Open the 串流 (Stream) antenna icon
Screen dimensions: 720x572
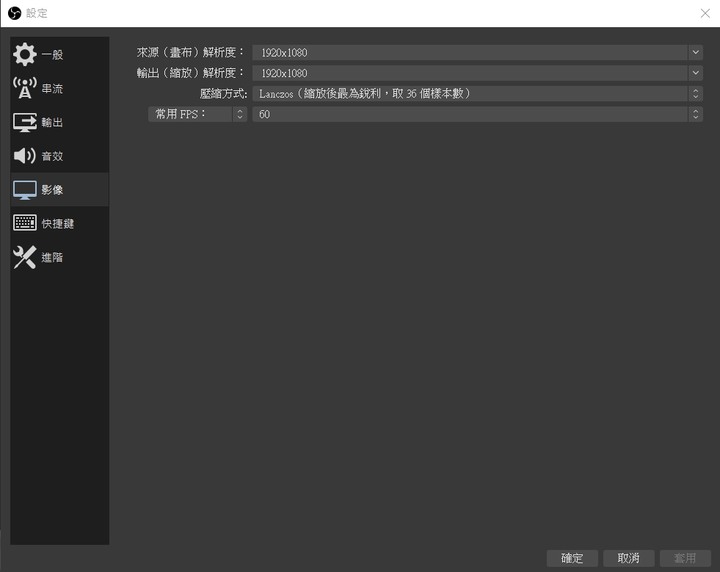pos(25,88)
